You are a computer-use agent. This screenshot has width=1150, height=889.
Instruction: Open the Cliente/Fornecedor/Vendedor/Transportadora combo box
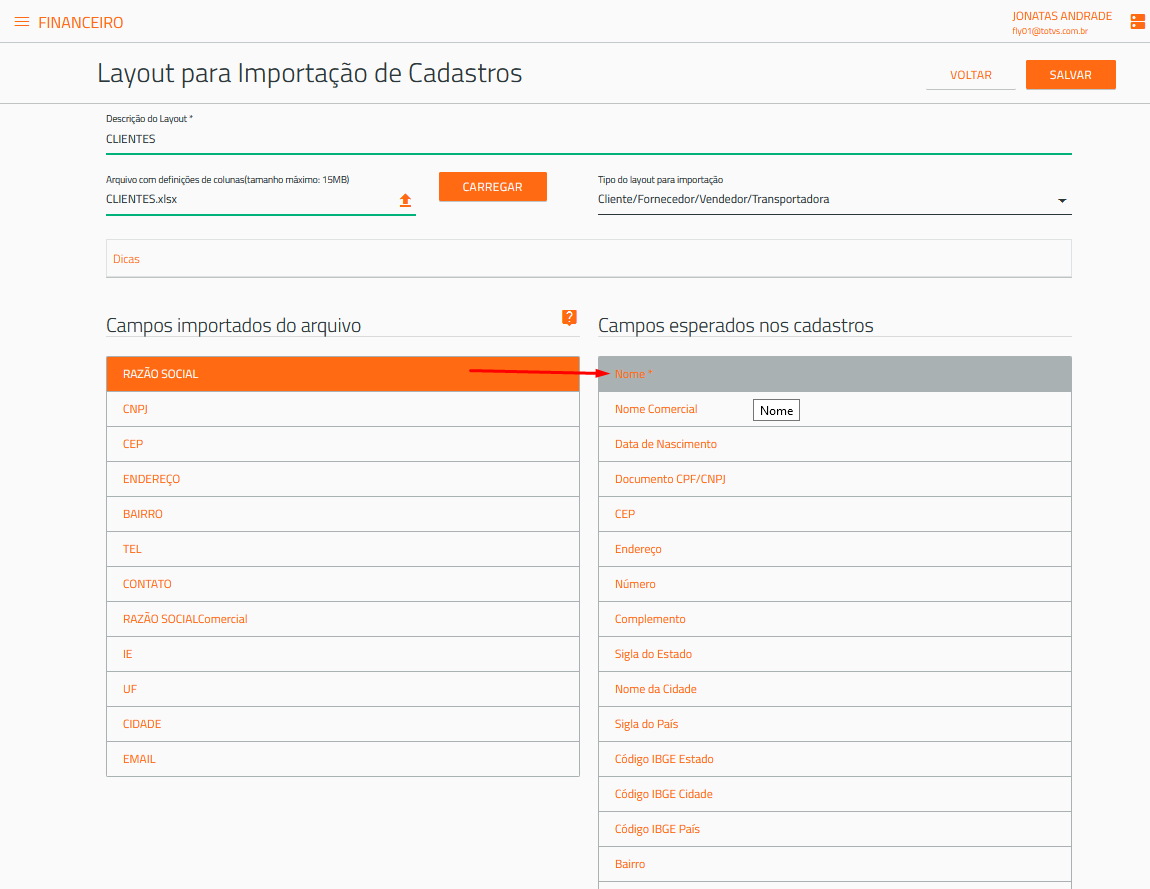click(x=835, y=200)
